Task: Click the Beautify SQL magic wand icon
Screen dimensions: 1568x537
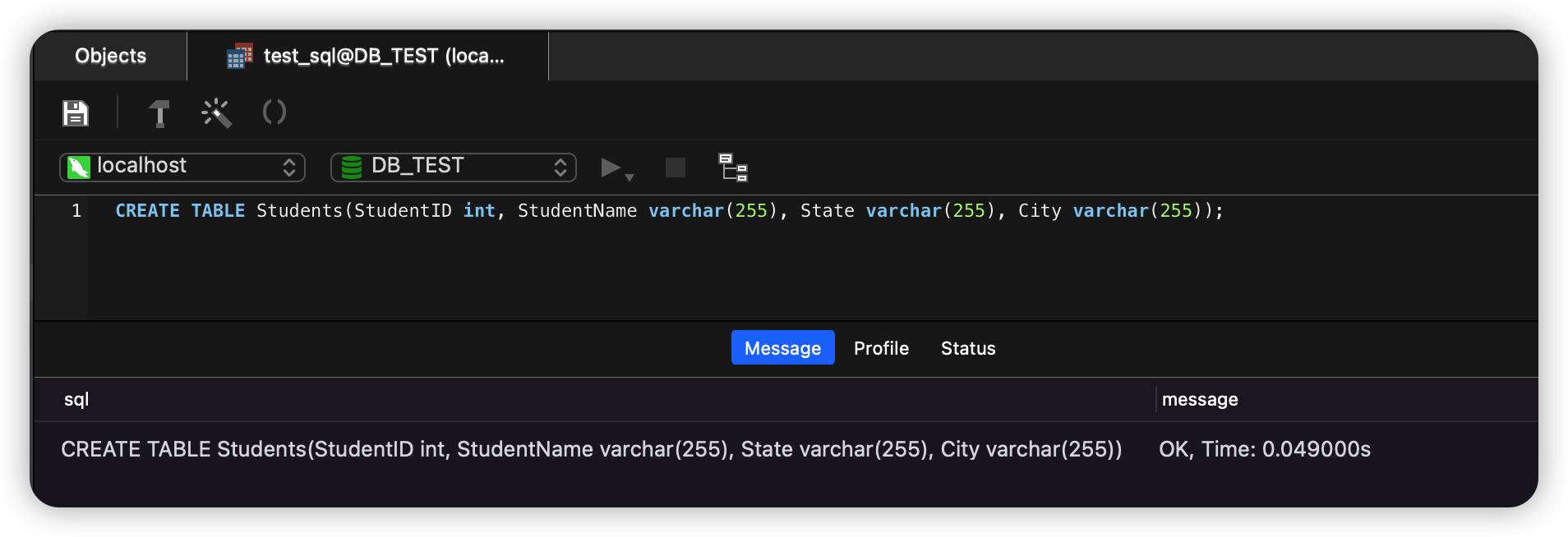Action: (x=216, y=112)
